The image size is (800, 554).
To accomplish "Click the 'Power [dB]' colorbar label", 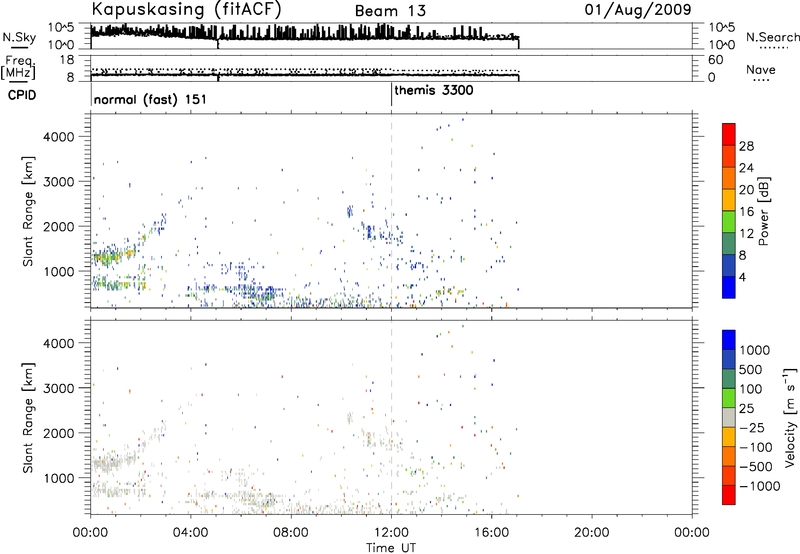I will (x=764, y=211).
